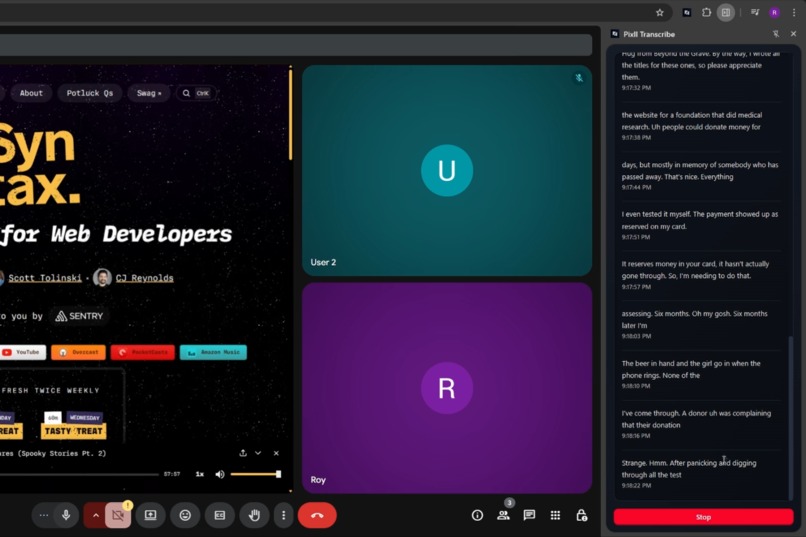The image size is (806, 537).
Task: Open host controls lock icon
Action: click(581, 515)
